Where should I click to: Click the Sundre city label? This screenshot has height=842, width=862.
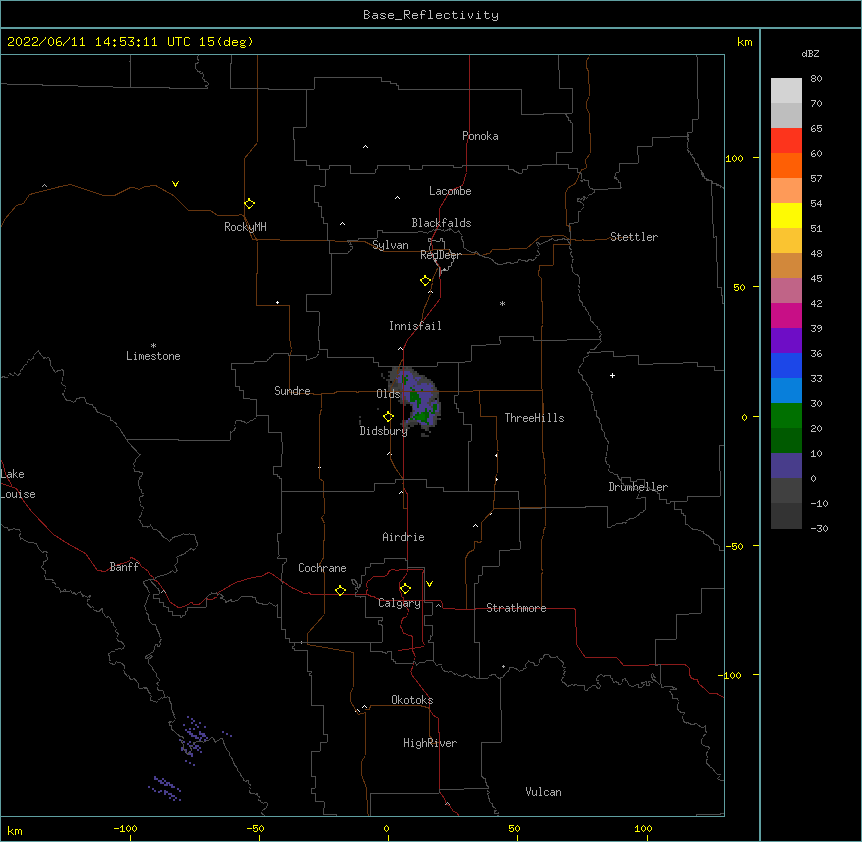tap(292, 391)
